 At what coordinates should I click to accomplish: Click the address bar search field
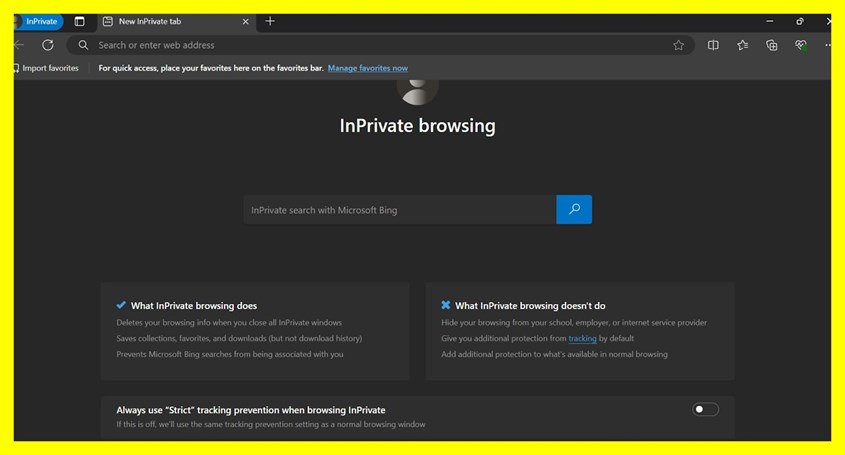[x=380, y=45]
